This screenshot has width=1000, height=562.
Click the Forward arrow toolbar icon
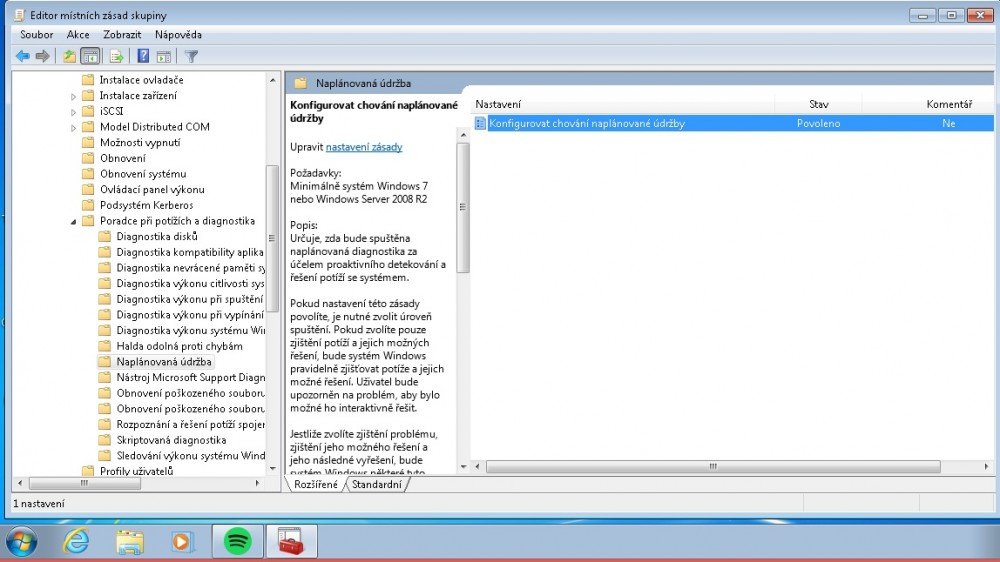tap(42, 56)
